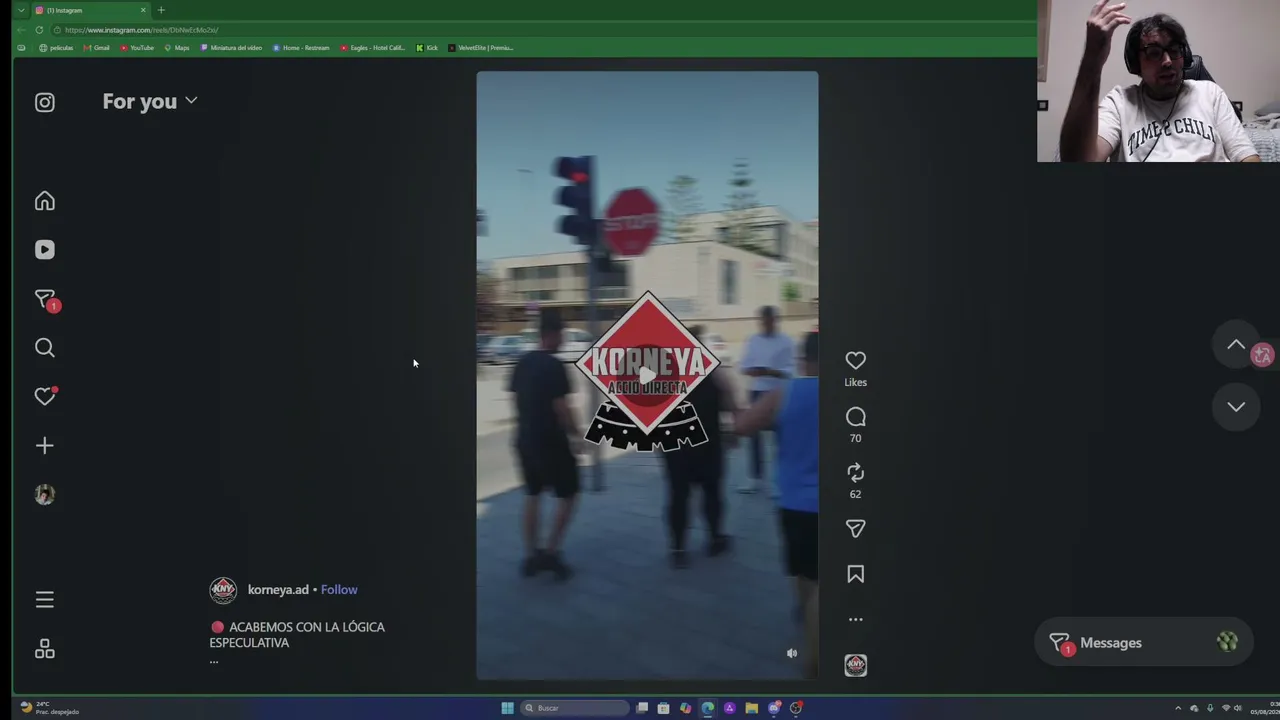Repost the reel
1280x720 pixels.
pyautogui.click(x=855, y=472)
